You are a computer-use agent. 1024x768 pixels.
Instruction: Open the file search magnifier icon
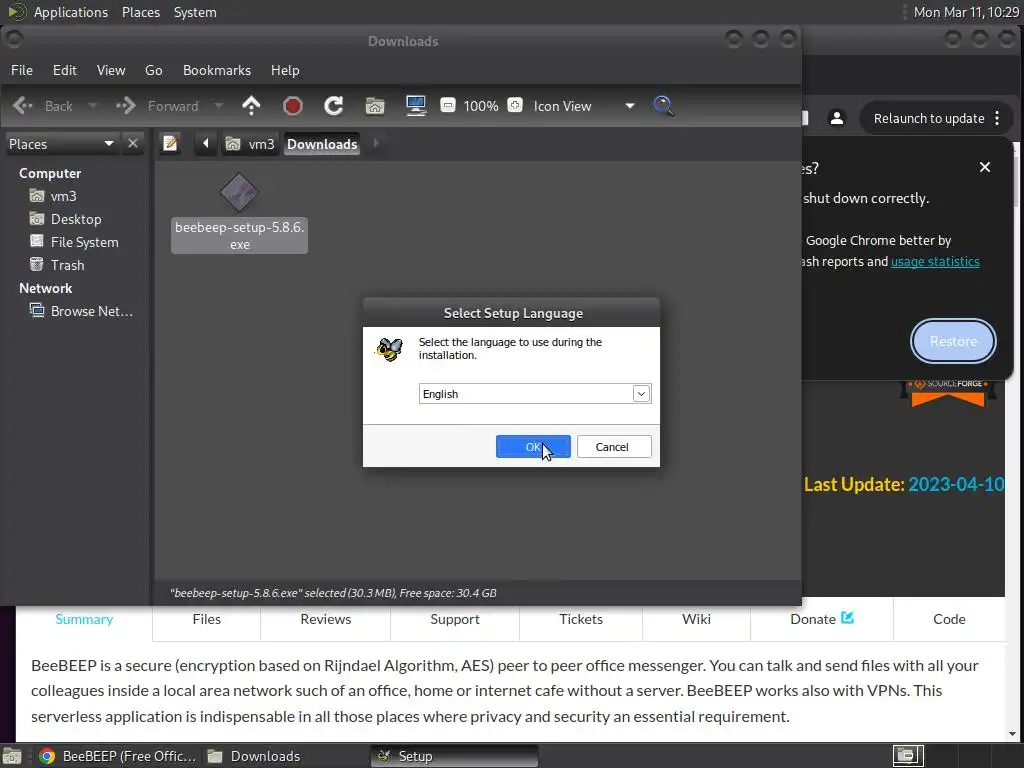(x=663, y=106)
